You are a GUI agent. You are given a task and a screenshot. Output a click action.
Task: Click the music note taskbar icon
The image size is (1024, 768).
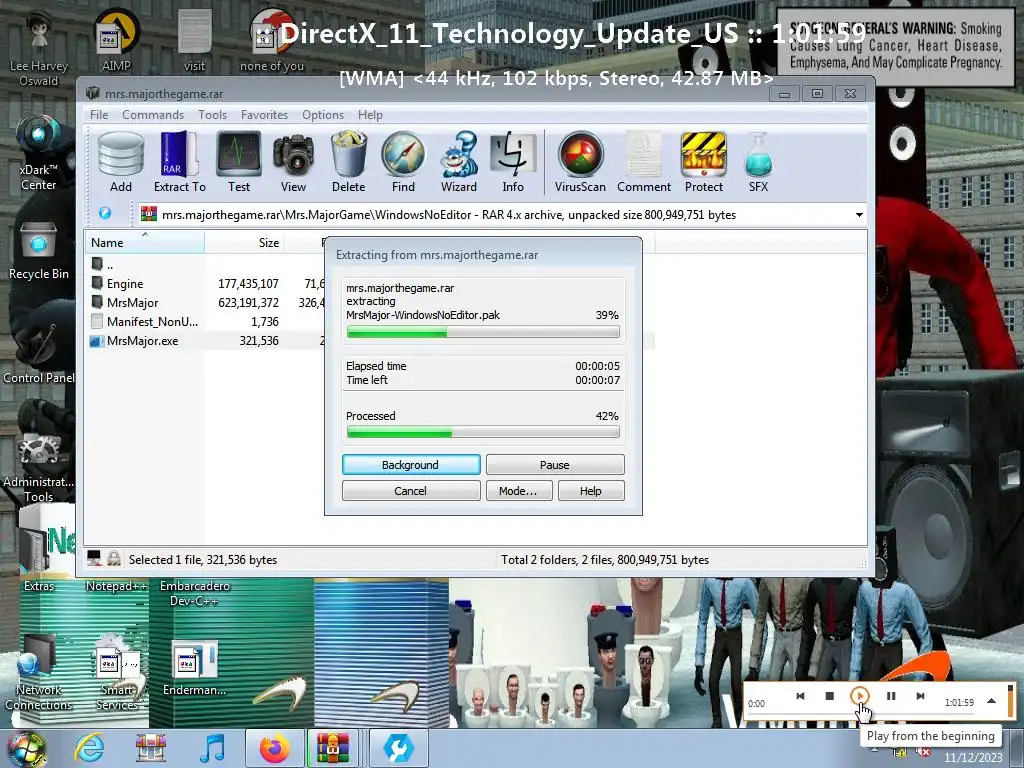212,748
